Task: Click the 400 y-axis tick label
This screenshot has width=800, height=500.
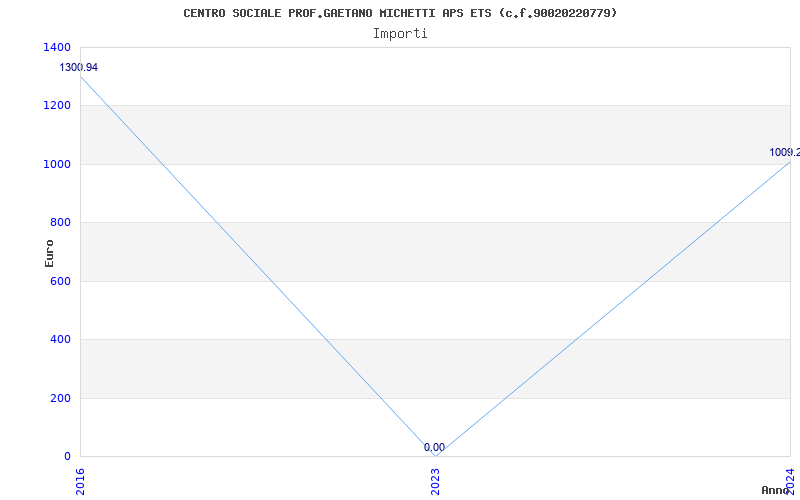Action: 60,339
